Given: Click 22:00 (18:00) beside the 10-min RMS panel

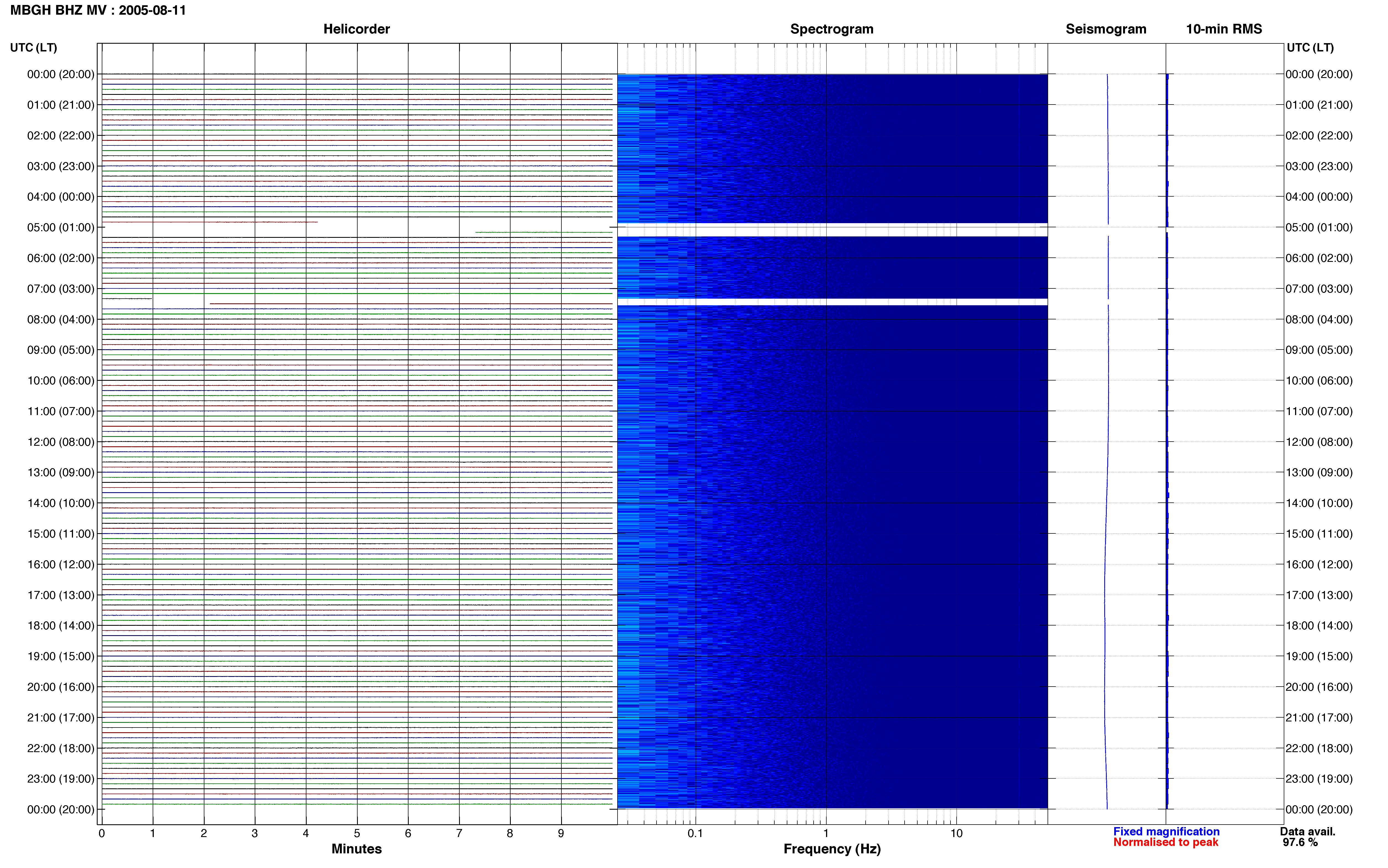Looking at the screenshot, I should pos(1319,748).
